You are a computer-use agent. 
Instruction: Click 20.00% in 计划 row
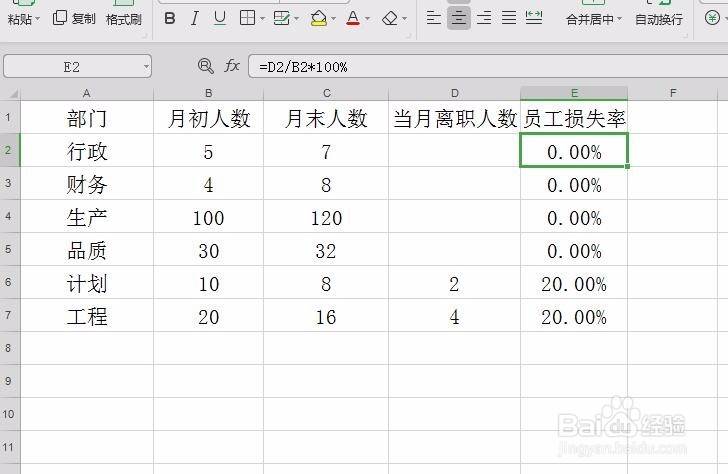(574, 282)
